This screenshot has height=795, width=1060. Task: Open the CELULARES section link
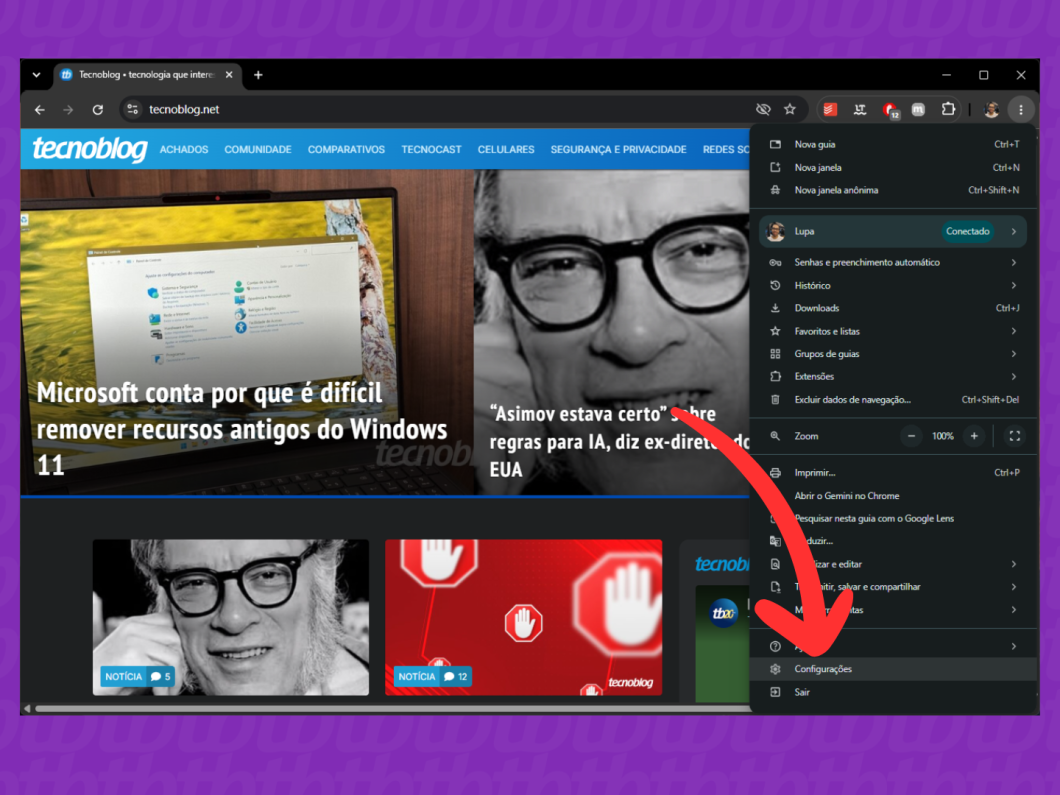click(x=506, y=149)
